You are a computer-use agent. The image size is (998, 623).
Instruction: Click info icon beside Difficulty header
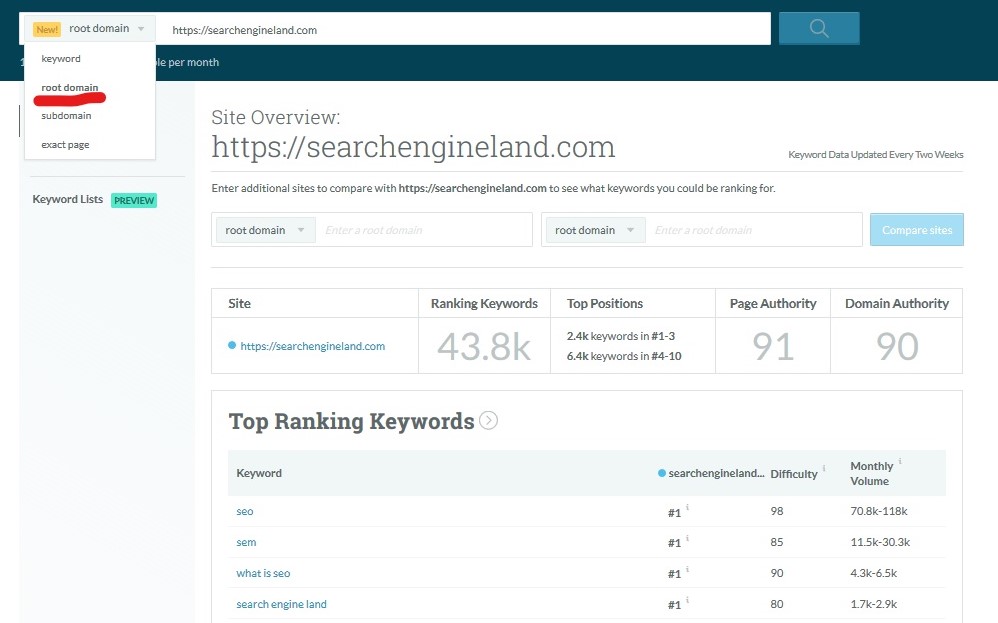click(x=824, y=468)
